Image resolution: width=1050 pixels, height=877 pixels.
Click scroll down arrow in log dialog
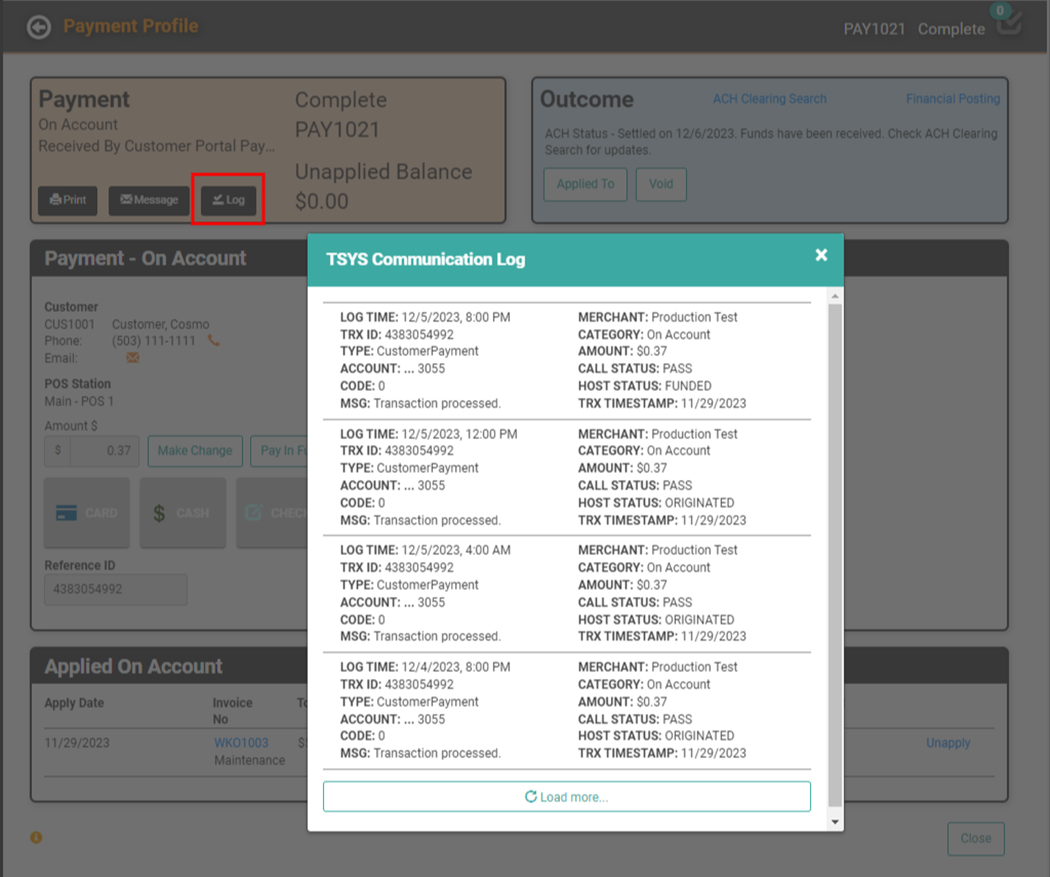coord(835,821)
